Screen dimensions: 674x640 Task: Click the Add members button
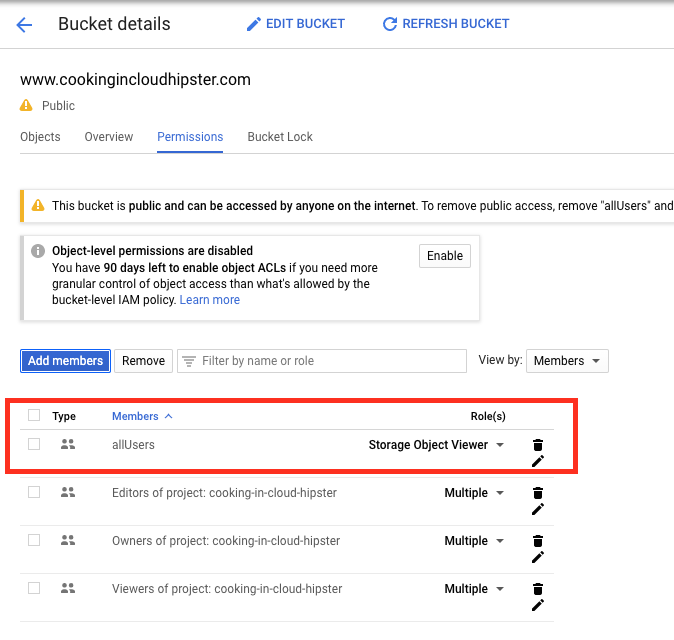pos(65,361)
